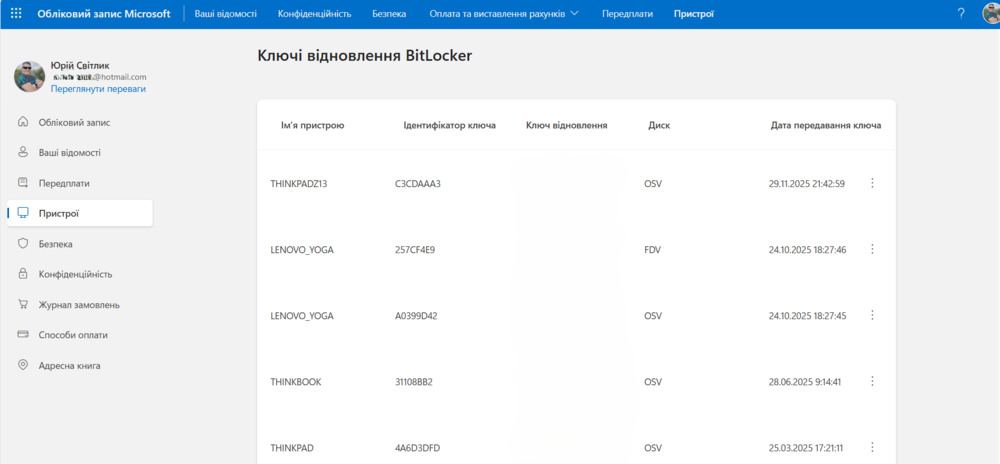
Task: Click the Способи оплати card icon
Action: pos(23,335)
